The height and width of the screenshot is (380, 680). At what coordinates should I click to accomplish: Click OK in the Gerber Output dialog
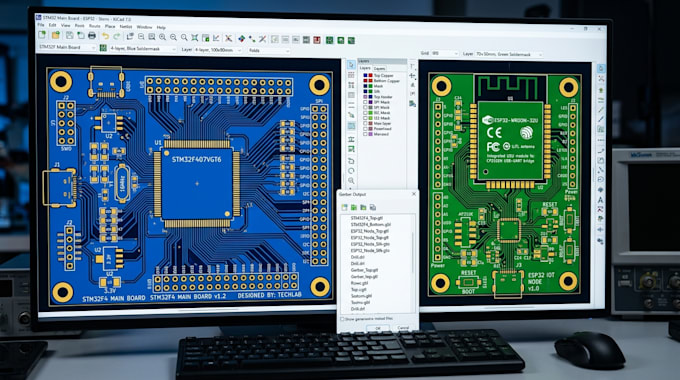(x=378, y=328)
